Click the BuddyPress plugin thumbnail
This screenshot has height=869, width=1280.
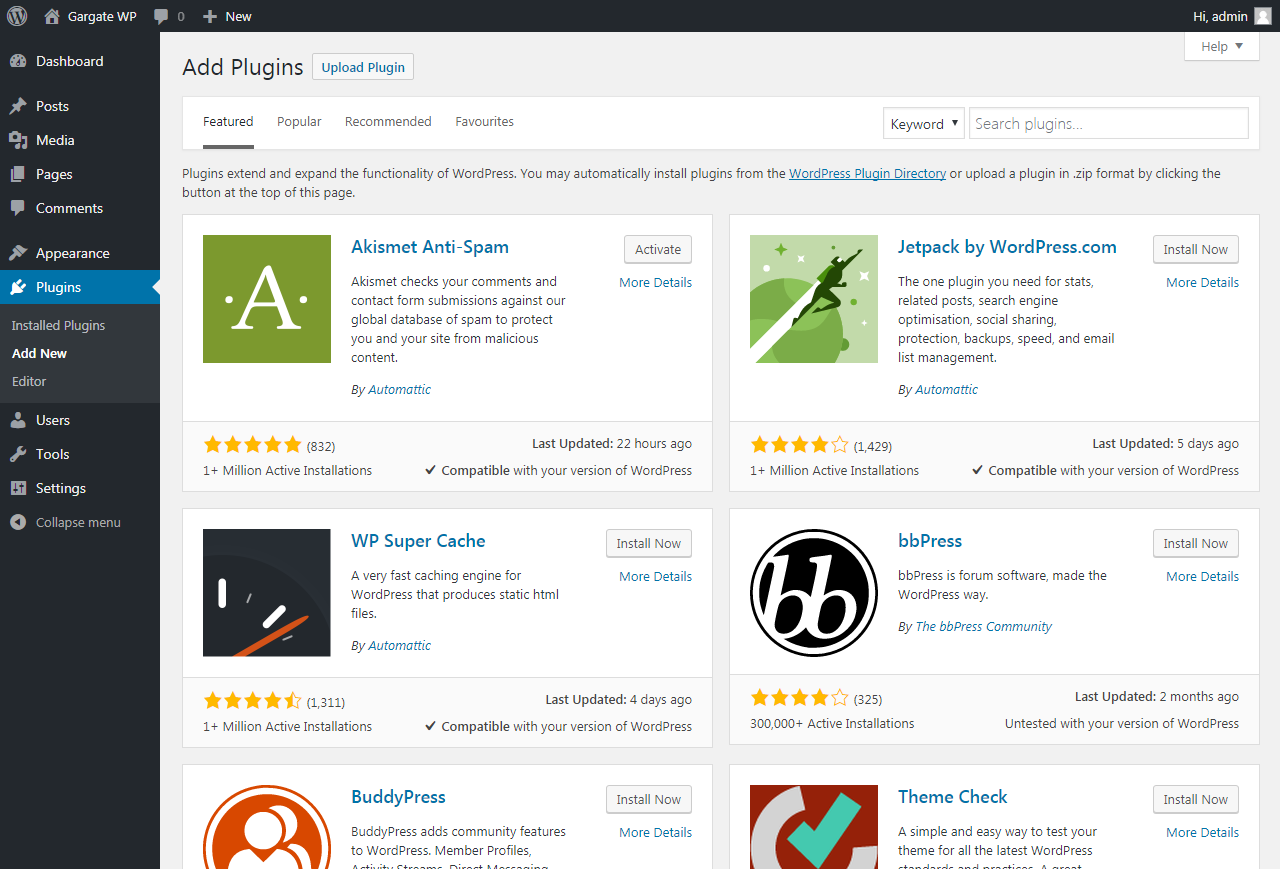(x=267, y=827)
